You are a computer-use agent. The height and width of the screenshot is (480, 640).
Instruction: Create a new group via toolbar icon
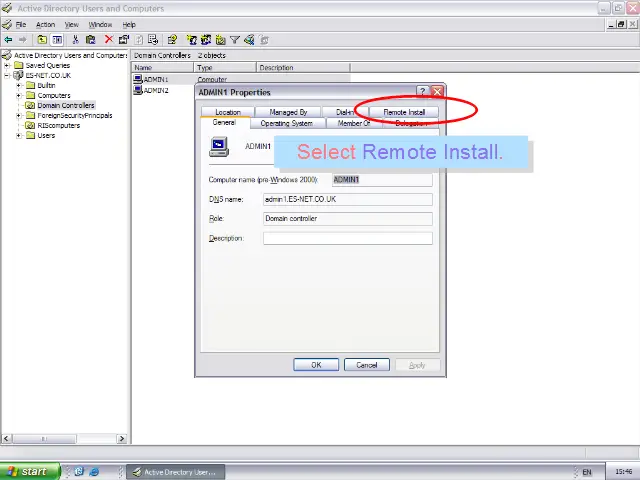tap(206, 40)
